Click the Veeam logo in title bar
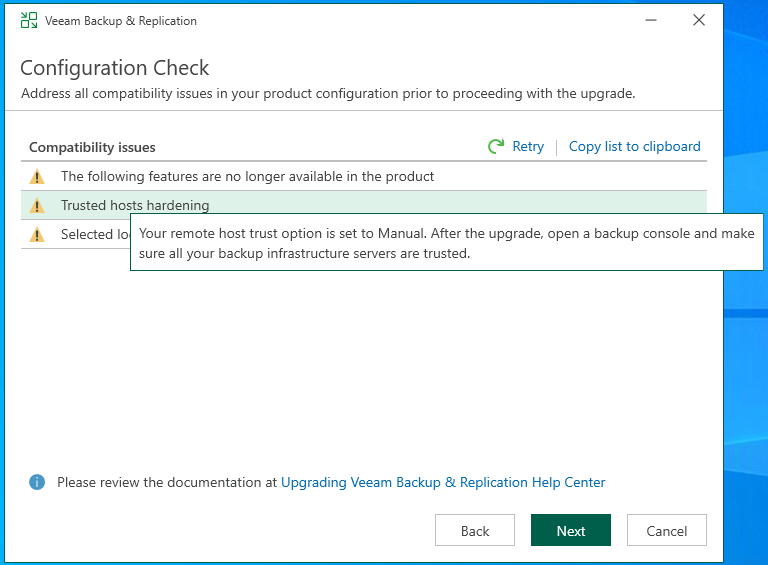The height and width of the screenshot is (565, 768). click(29, 20)
